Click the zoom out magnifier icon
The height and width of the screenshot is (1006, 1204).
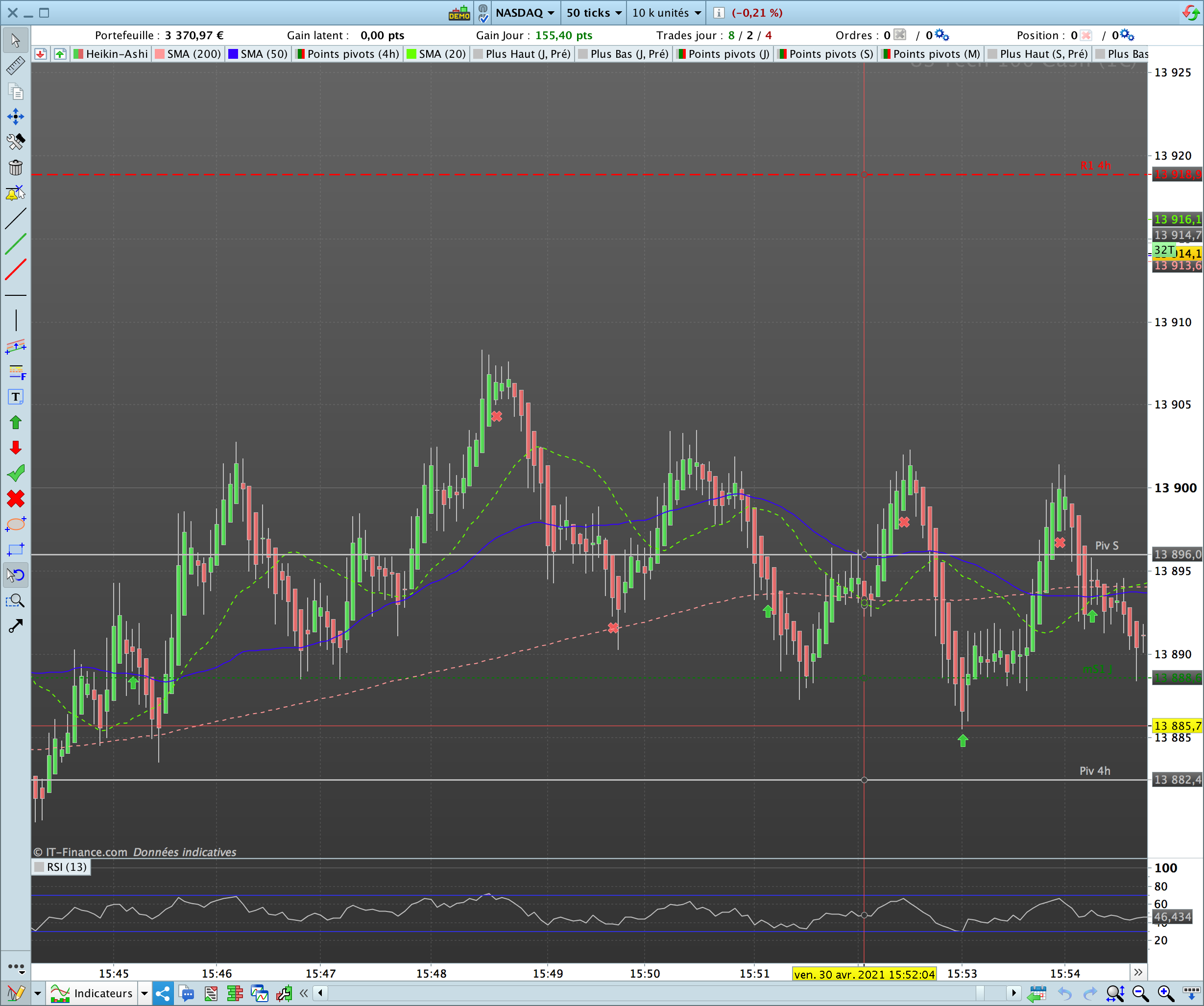coord(1140,993)
